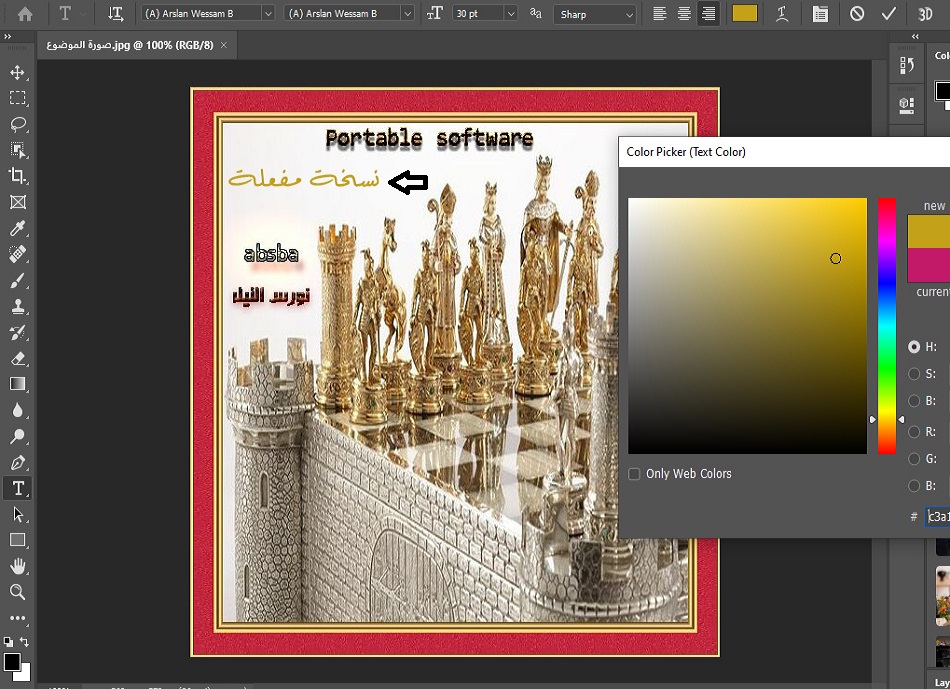Select the Move tool

pyautogui.click(x=17, y=72)
